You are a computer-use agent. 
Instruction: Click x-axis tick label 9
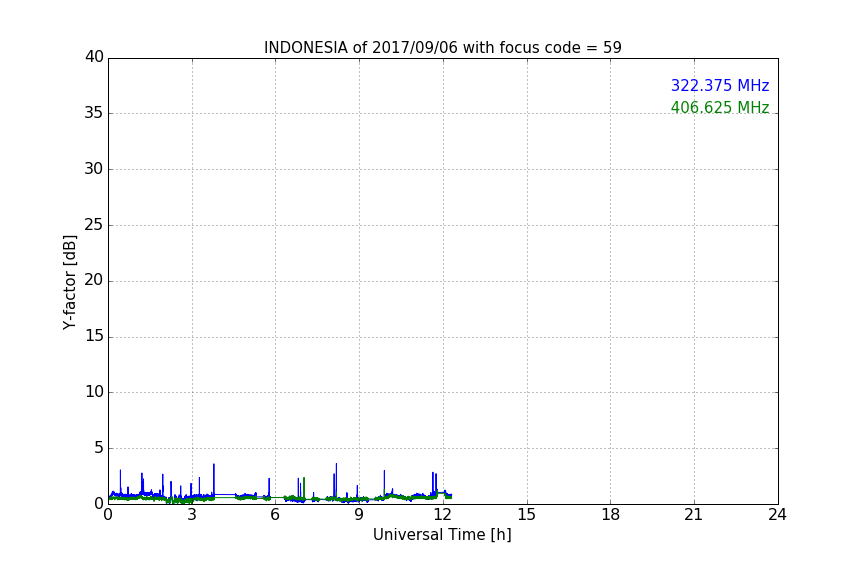click(x=359, y=515)
